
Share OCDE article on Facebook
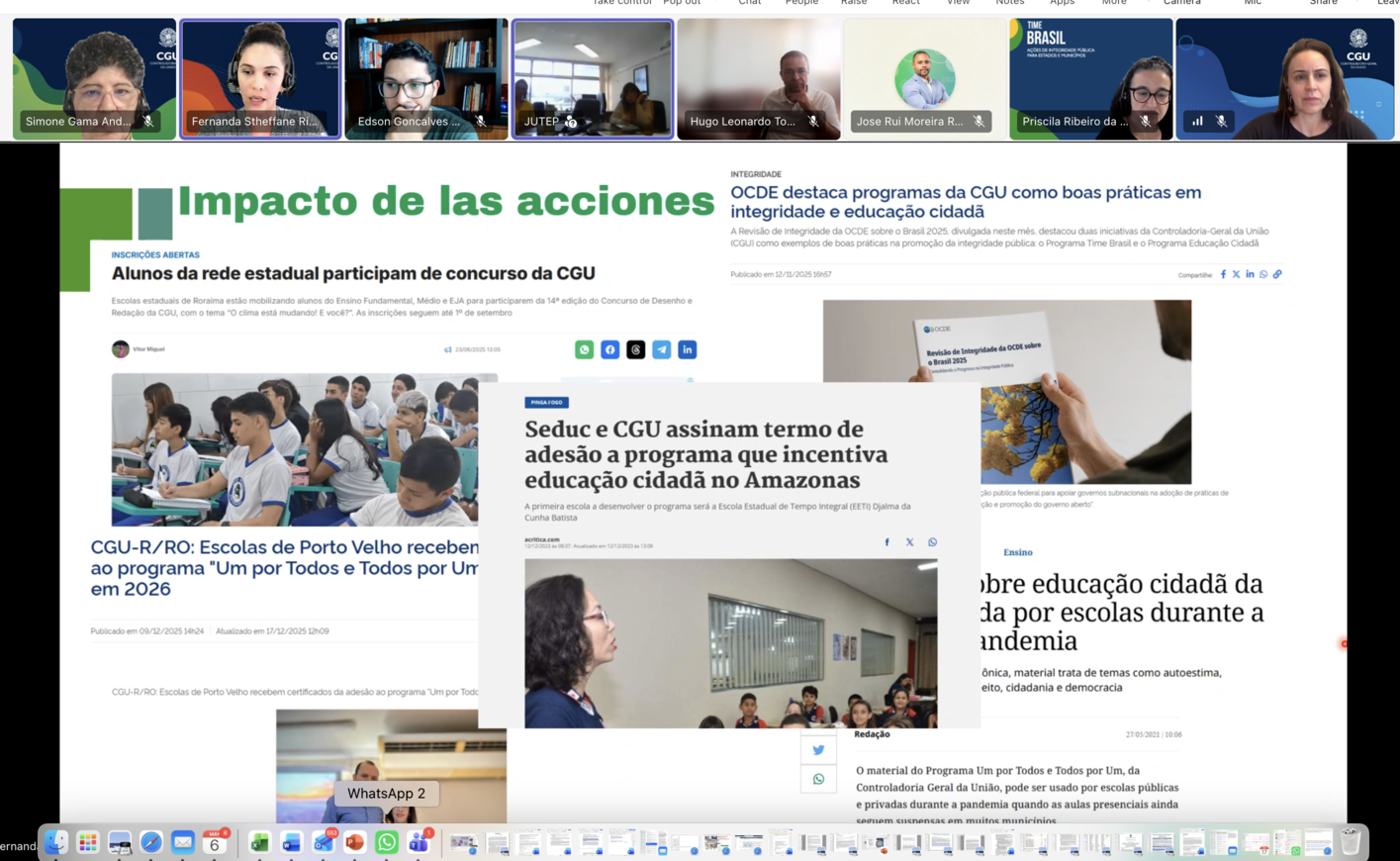coord(1223,274)
